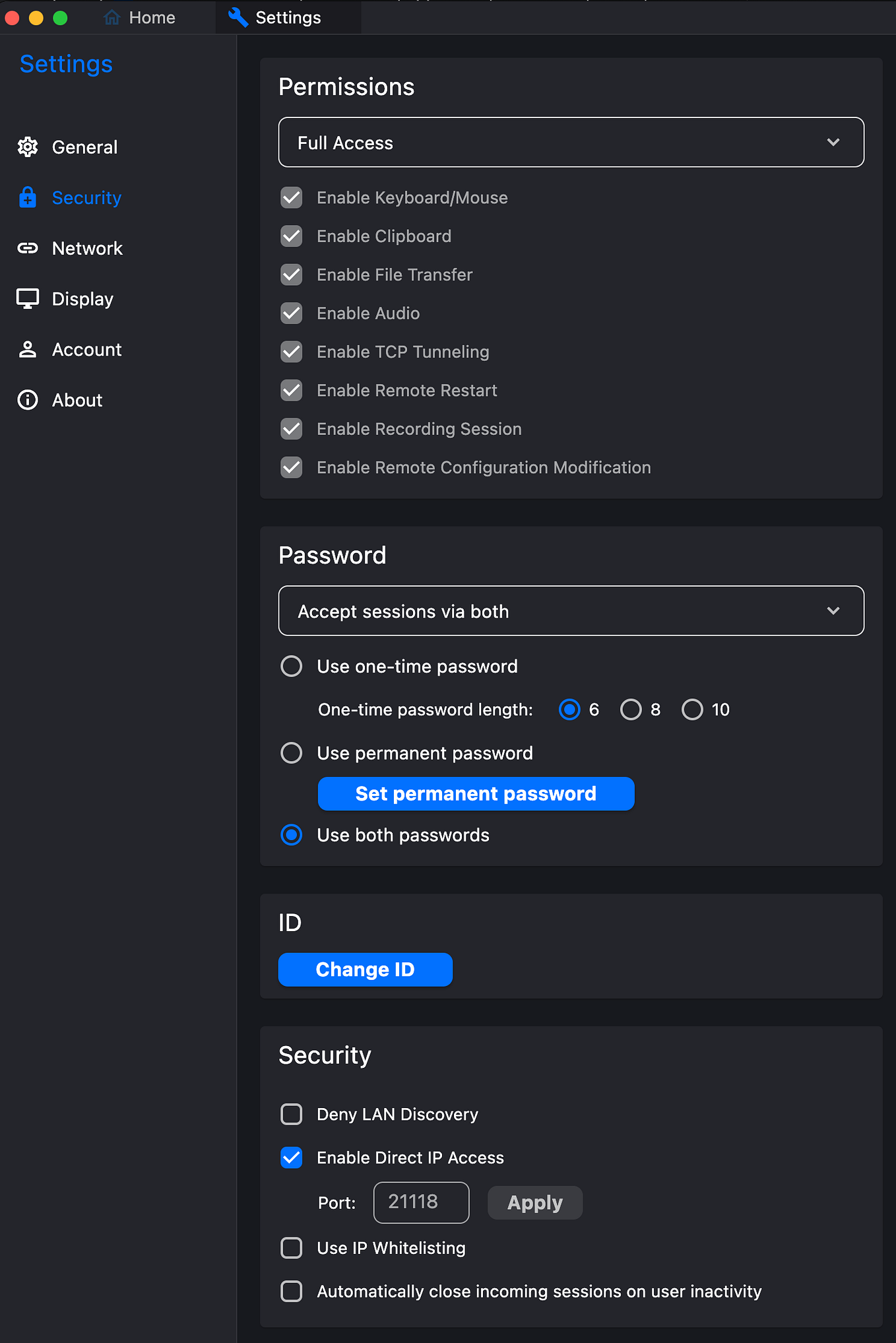Select one-time password length 8
The image size is (896, 1343).
pos(631,709)
